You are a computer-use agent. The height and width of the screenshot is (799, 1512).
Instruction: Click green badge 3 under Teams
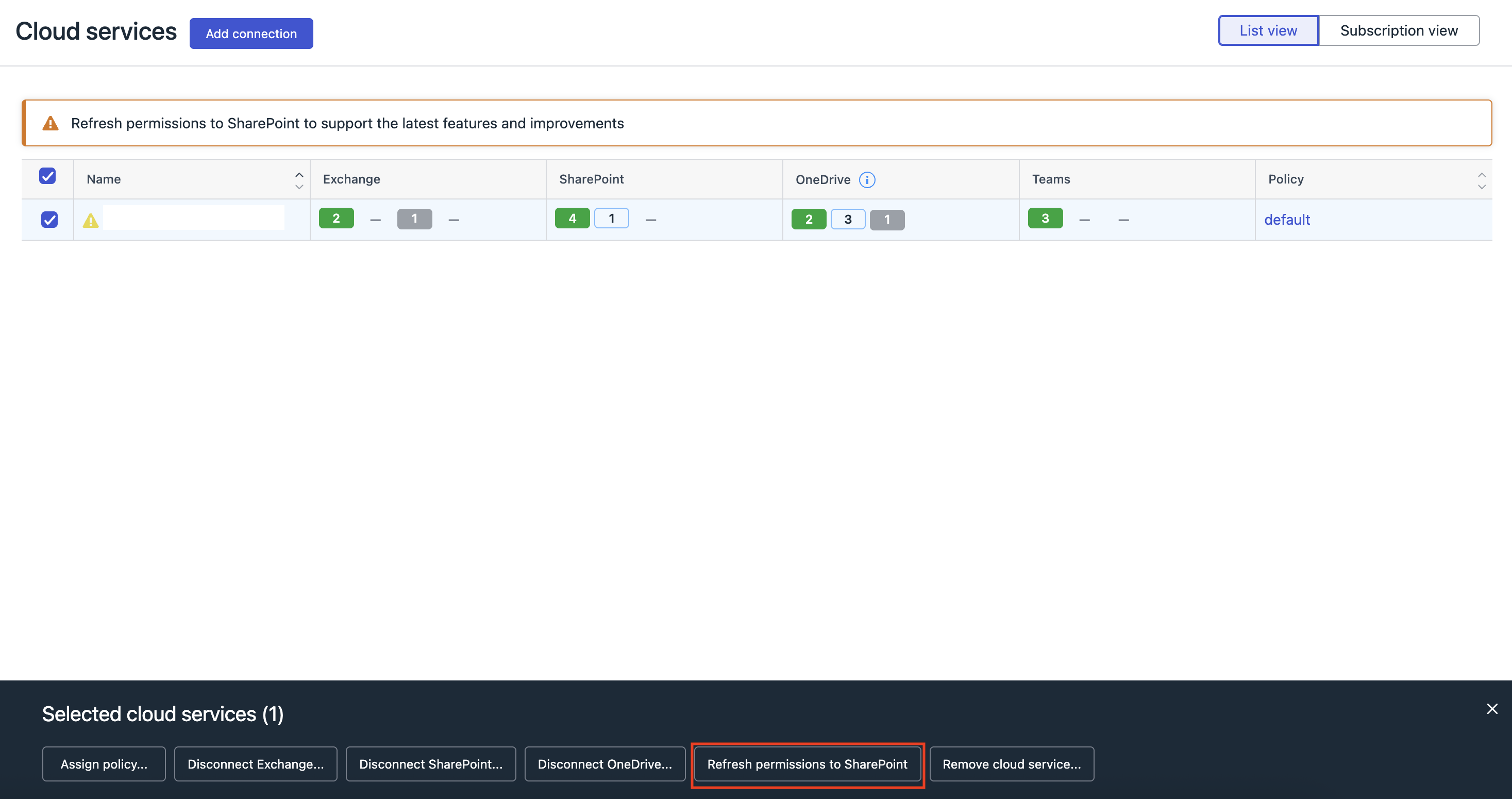(1046, 219)
